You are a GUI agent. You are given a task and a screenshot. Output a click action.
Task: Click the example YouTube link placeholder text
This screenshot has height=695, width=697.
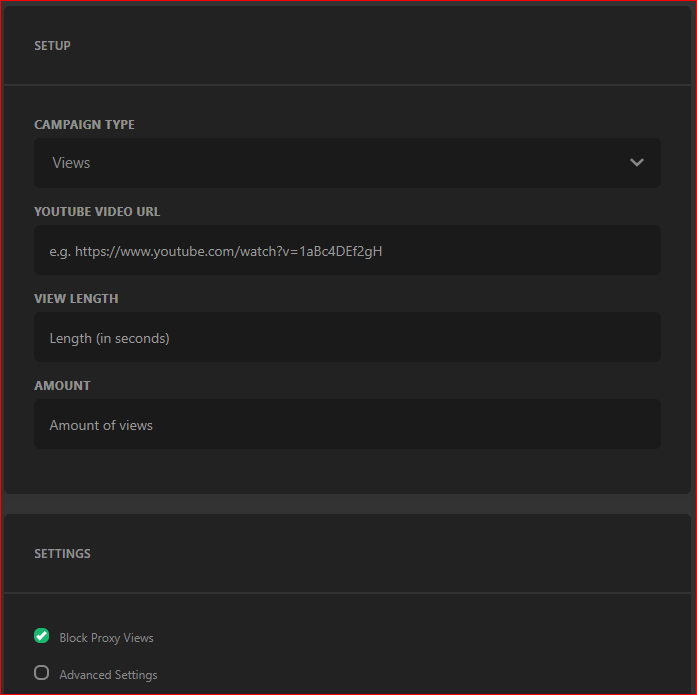[216, 251]
